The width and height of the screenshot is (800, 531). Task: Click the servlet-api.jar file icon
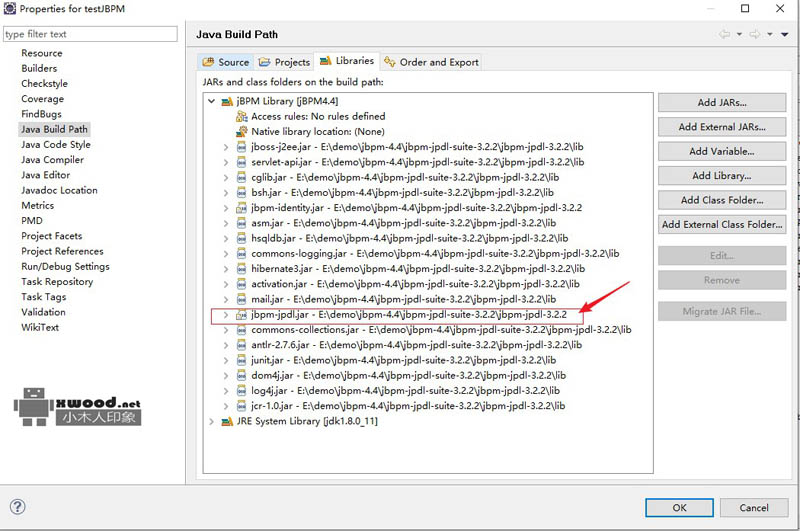pyautogui.click(x=242, y=163)
